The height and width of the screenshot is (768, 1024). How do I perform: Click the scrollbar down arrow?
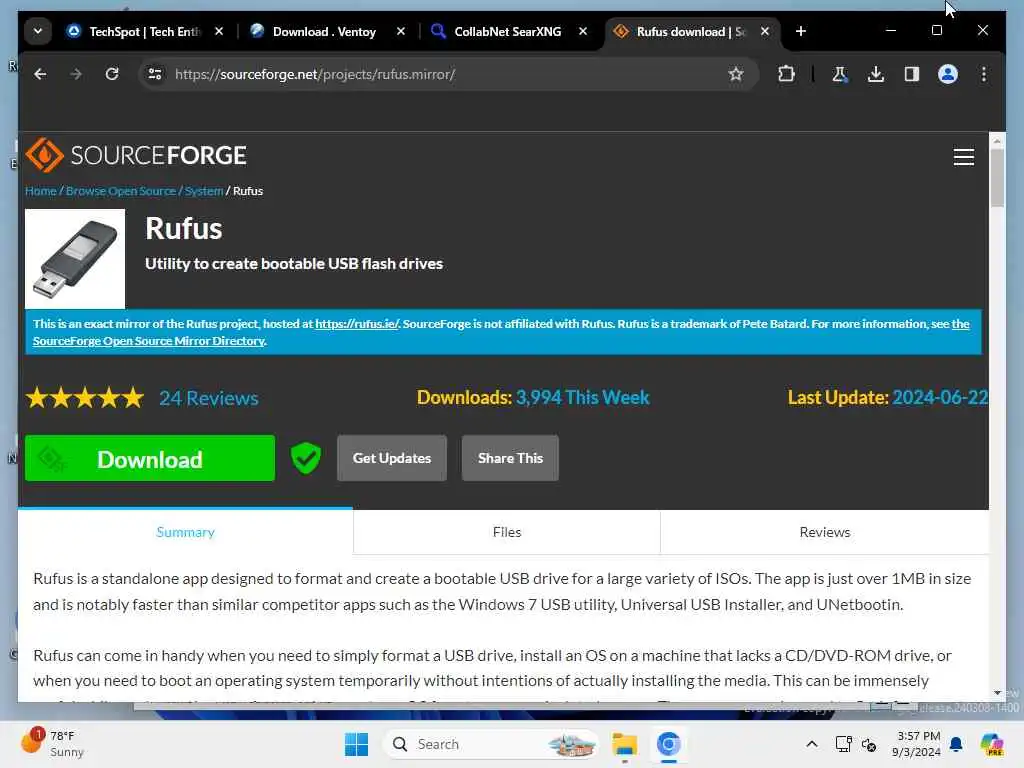pyautogui.click(x=997, y=692)
